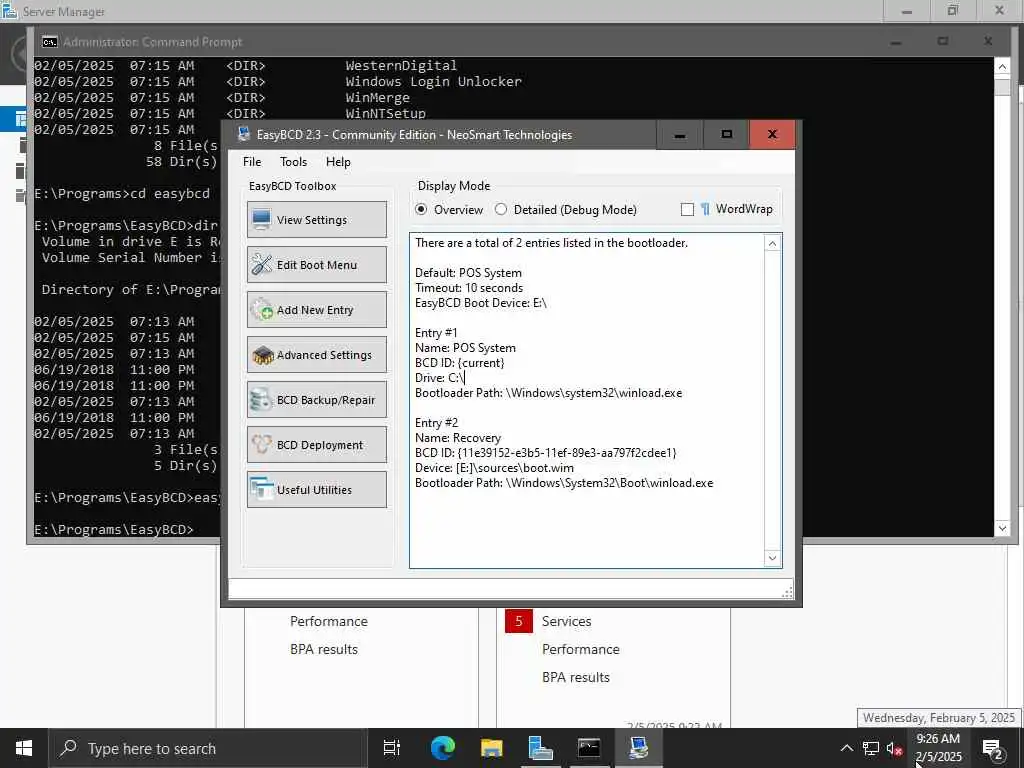Click the EasyBCD title bar app icon
The height and width of the screenshot is (768, 1024).
[244, 135]
